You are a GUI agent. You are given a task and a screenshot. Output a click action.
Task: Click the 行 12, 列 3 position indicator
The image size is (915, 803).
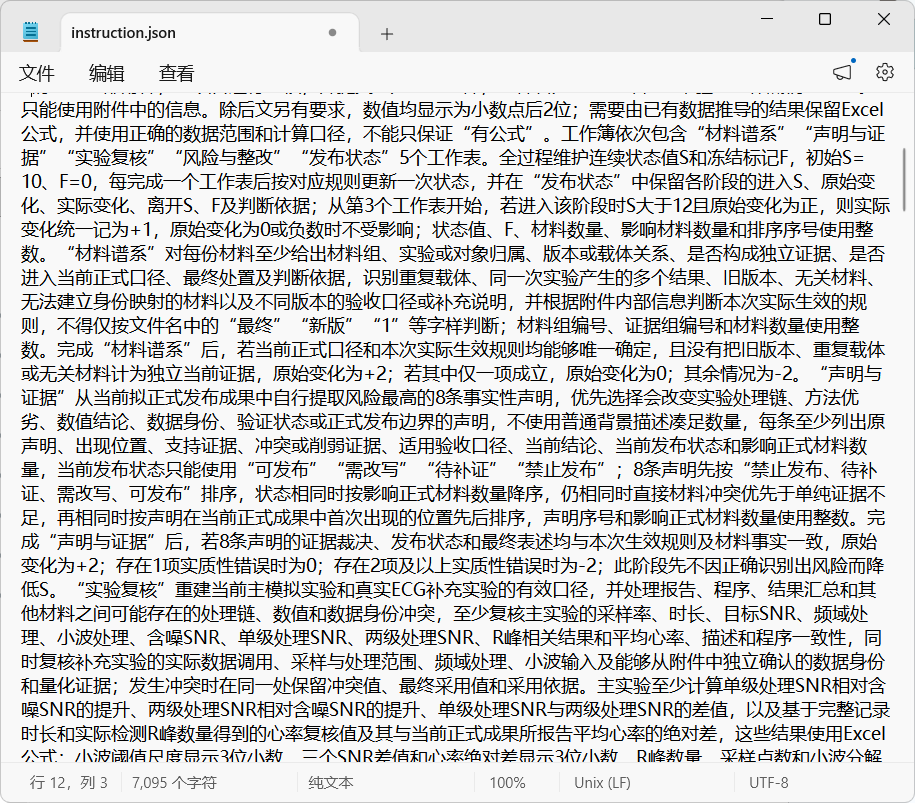[68, 783]
